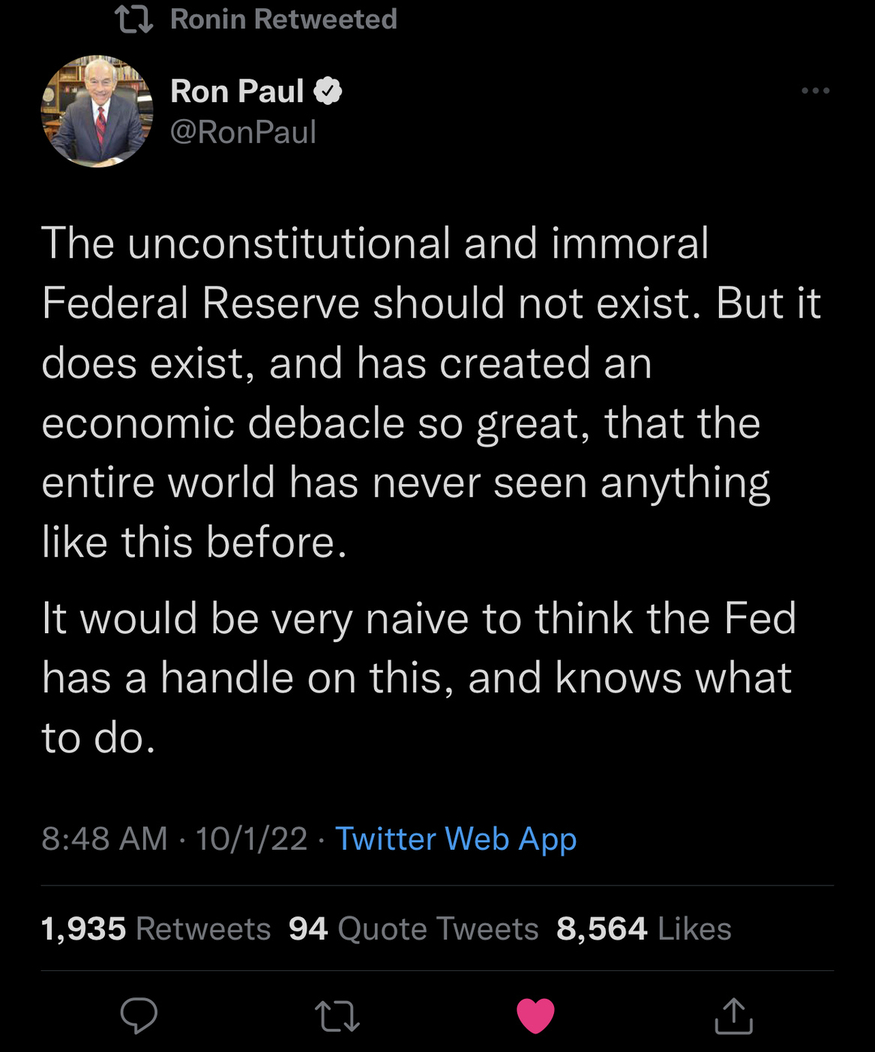This screenshot has height=1052, width=875.
Task: Click the @RonPaul handle
Action: (243, 131)
